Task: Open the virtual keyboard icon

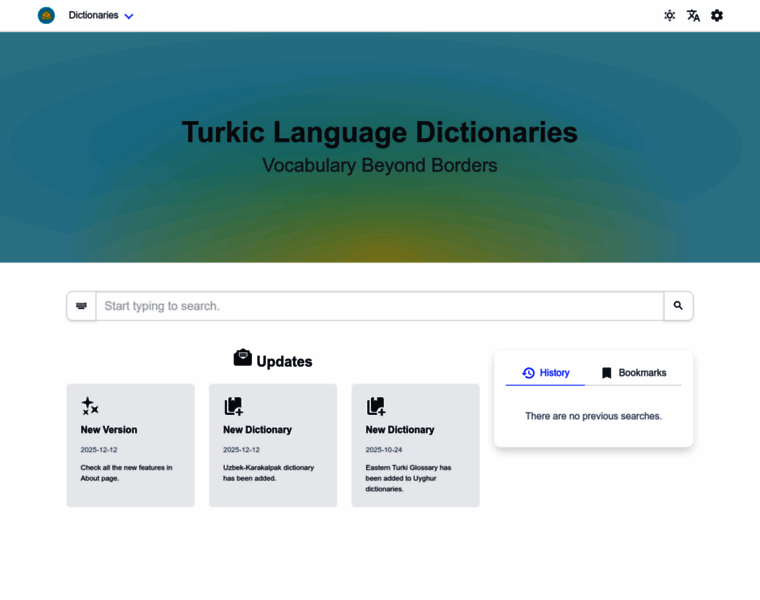Action: tap(81, 306)
